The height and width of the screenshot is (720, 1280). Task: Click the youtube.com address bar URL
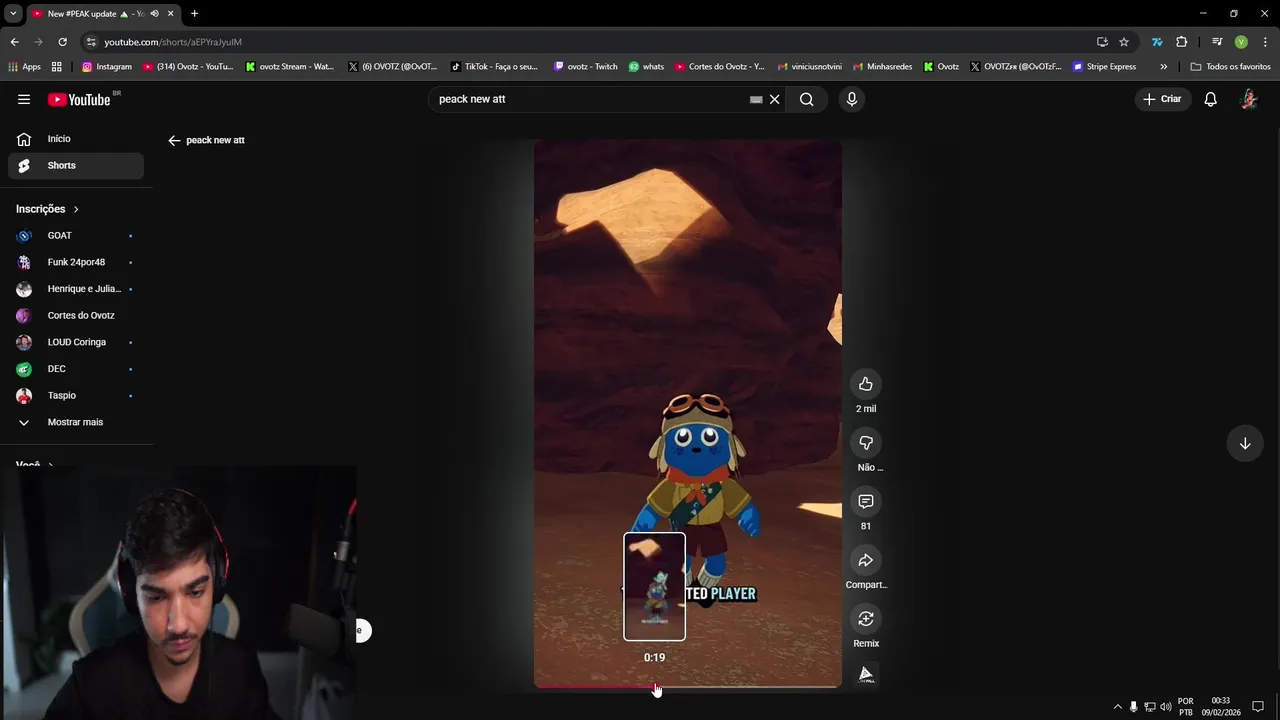pyautogui.click(x=173, y=42)
